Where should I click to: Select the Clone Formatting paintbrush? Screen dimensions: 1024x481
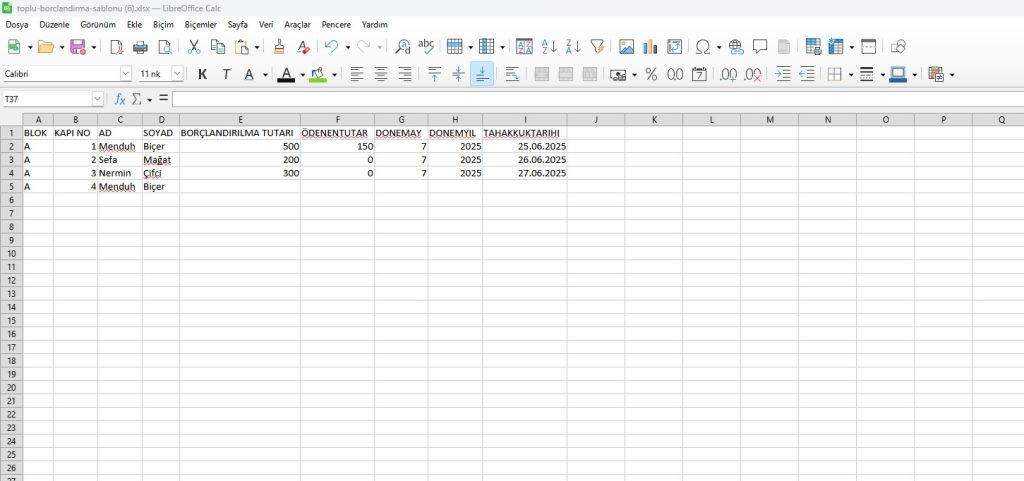[x=279, y=46]
